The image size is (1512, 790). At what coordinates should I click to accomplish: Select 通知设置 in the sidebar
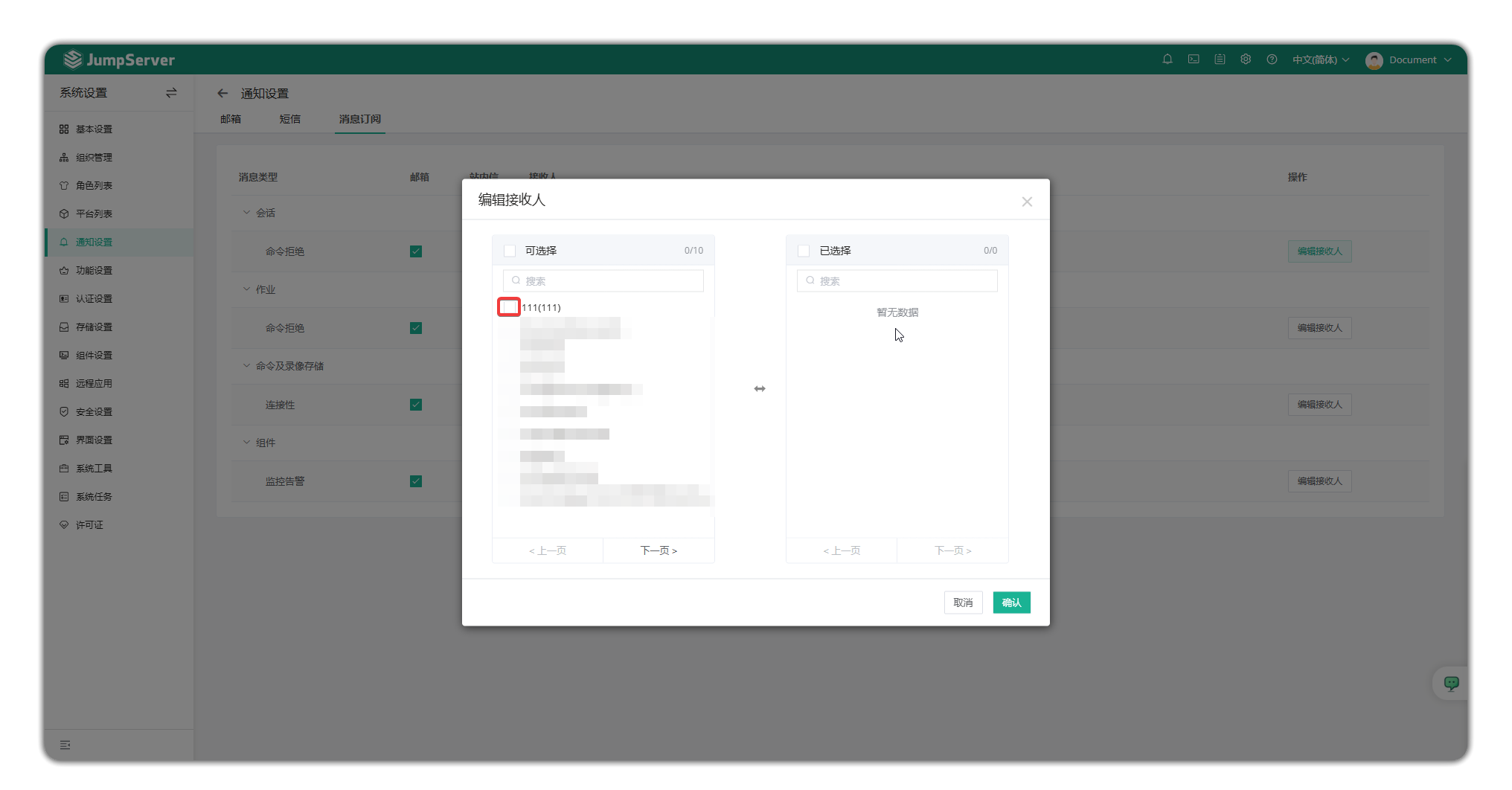(119, 243)
